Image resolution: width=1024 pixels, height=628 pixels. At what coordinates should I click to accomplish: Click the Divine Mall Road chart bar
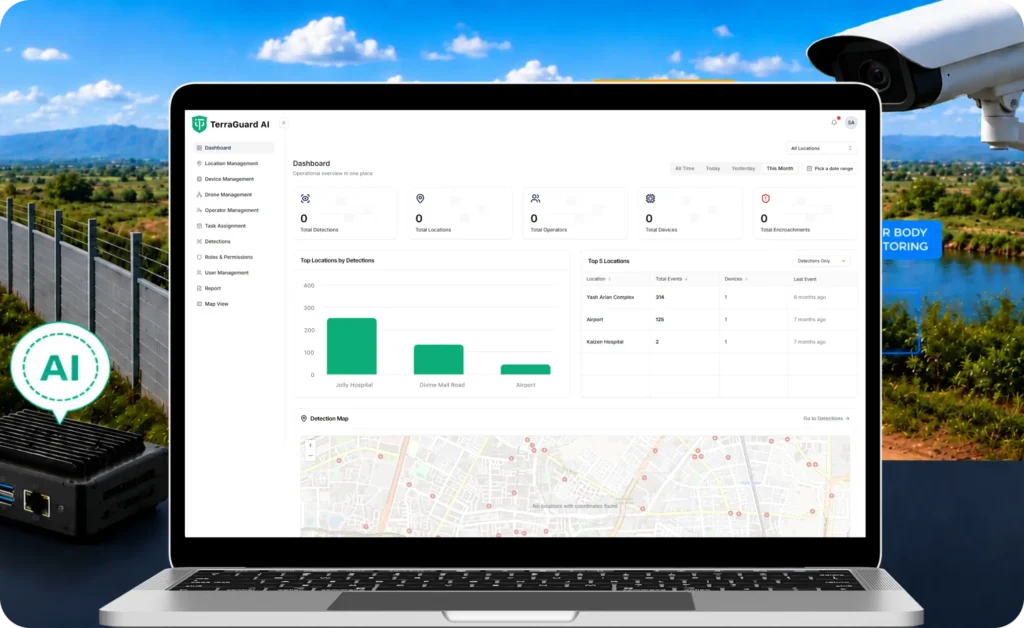(439, 360)
